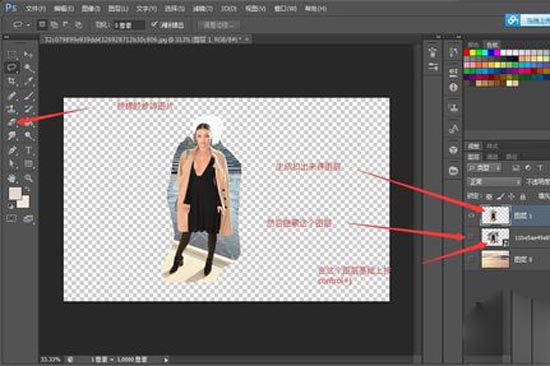The width and height of the screenshot is (550, 366).
Task: Toggle lock transparent pixels
Action: coord(490,197)
